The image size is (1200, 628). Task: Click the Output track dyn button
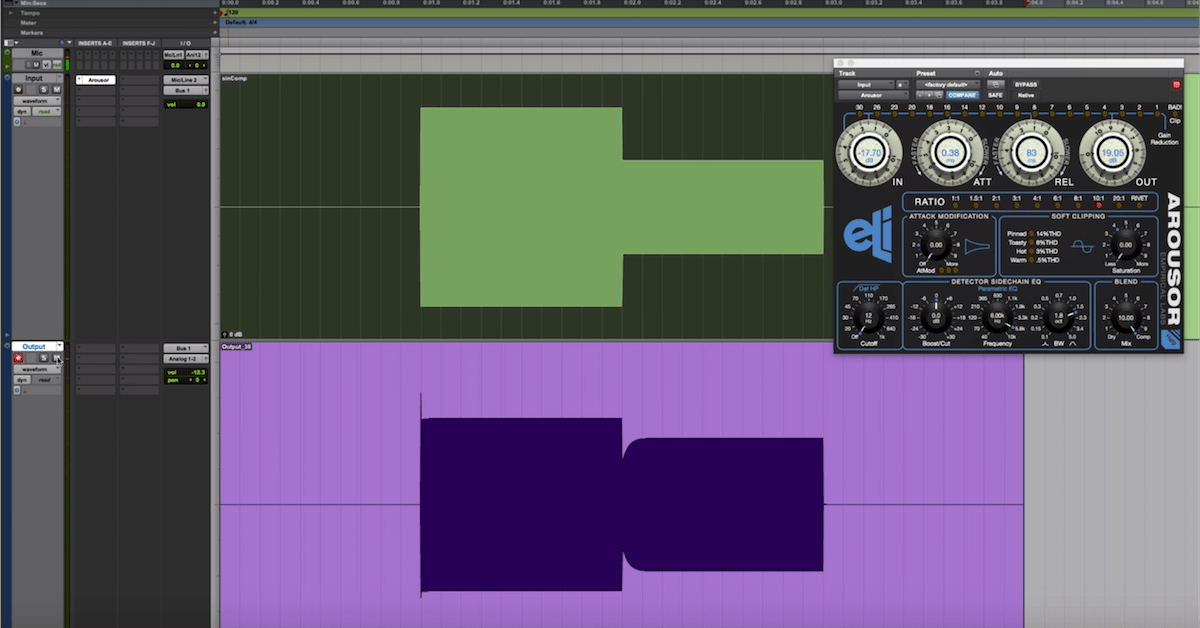coord(22,380)
